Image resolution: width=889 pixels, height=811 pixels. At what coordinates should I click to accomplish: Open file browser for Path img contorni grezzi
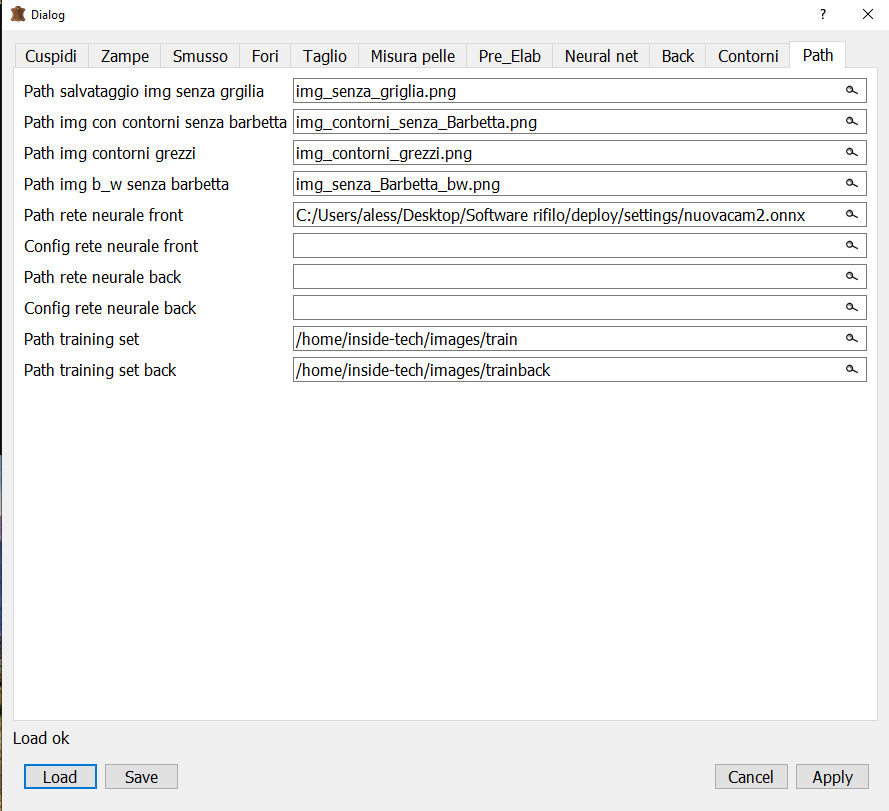click(852, 153)
